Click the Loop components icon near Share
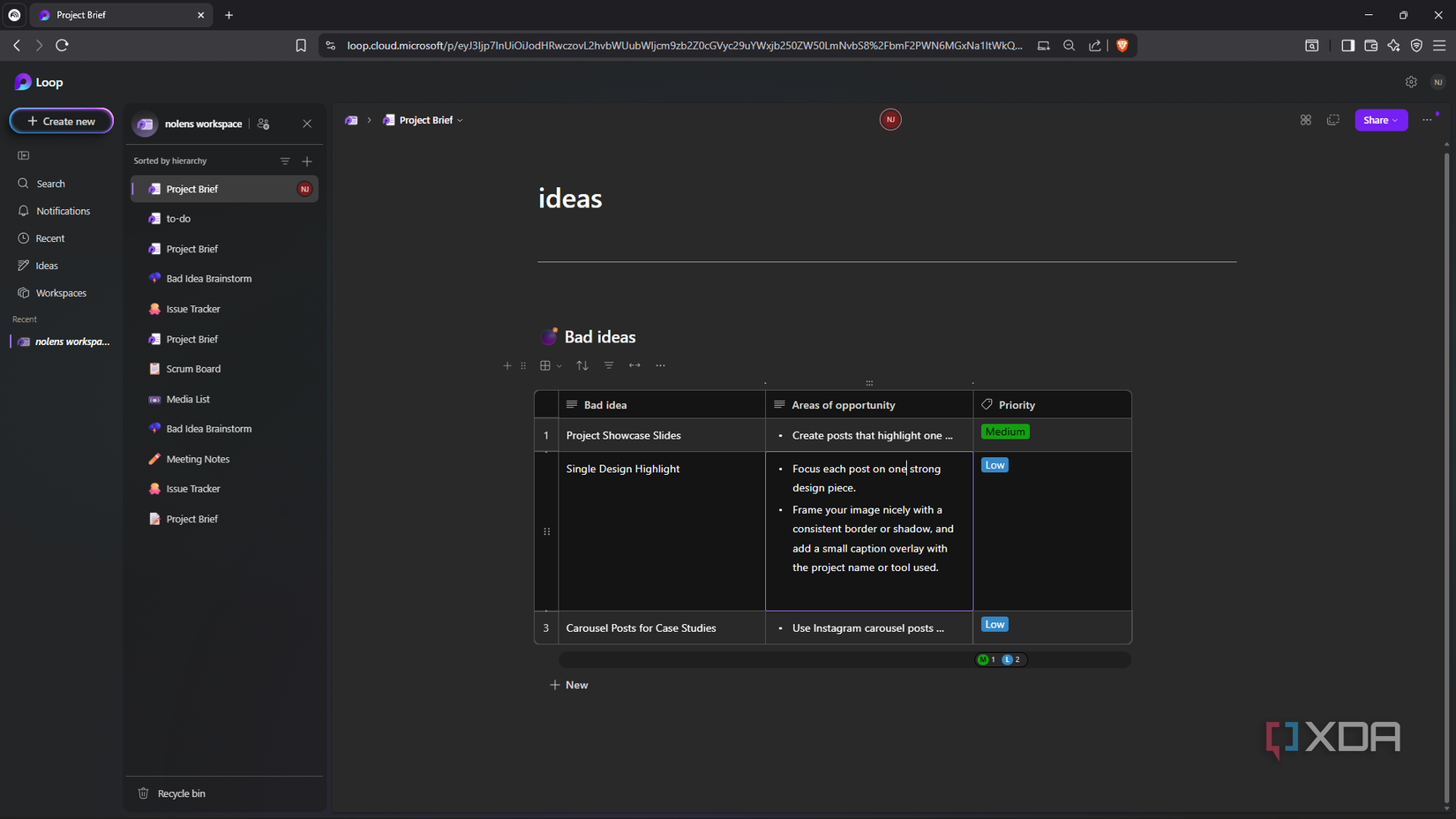 point(1306,120)
